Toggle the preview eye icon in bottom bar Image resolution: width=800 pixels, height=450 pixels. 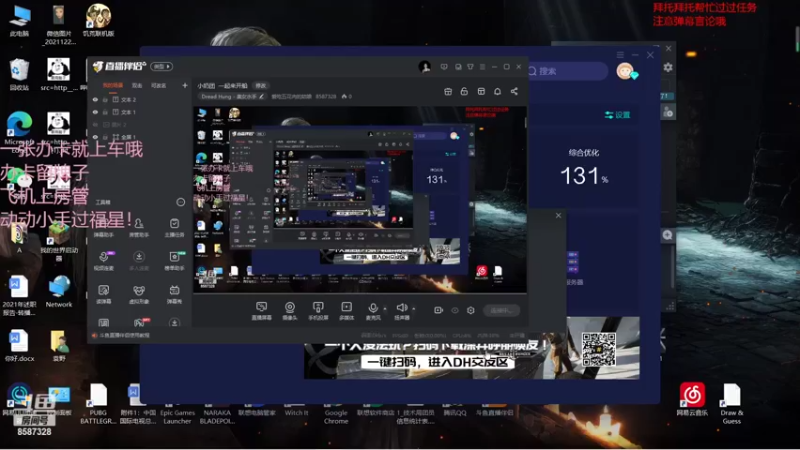(x=455, y=310)
